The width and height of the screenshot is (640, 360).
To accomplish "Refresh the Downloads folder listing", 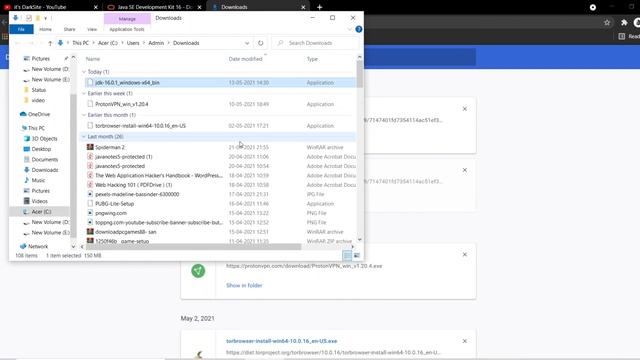I will click(x=260, y=43).
